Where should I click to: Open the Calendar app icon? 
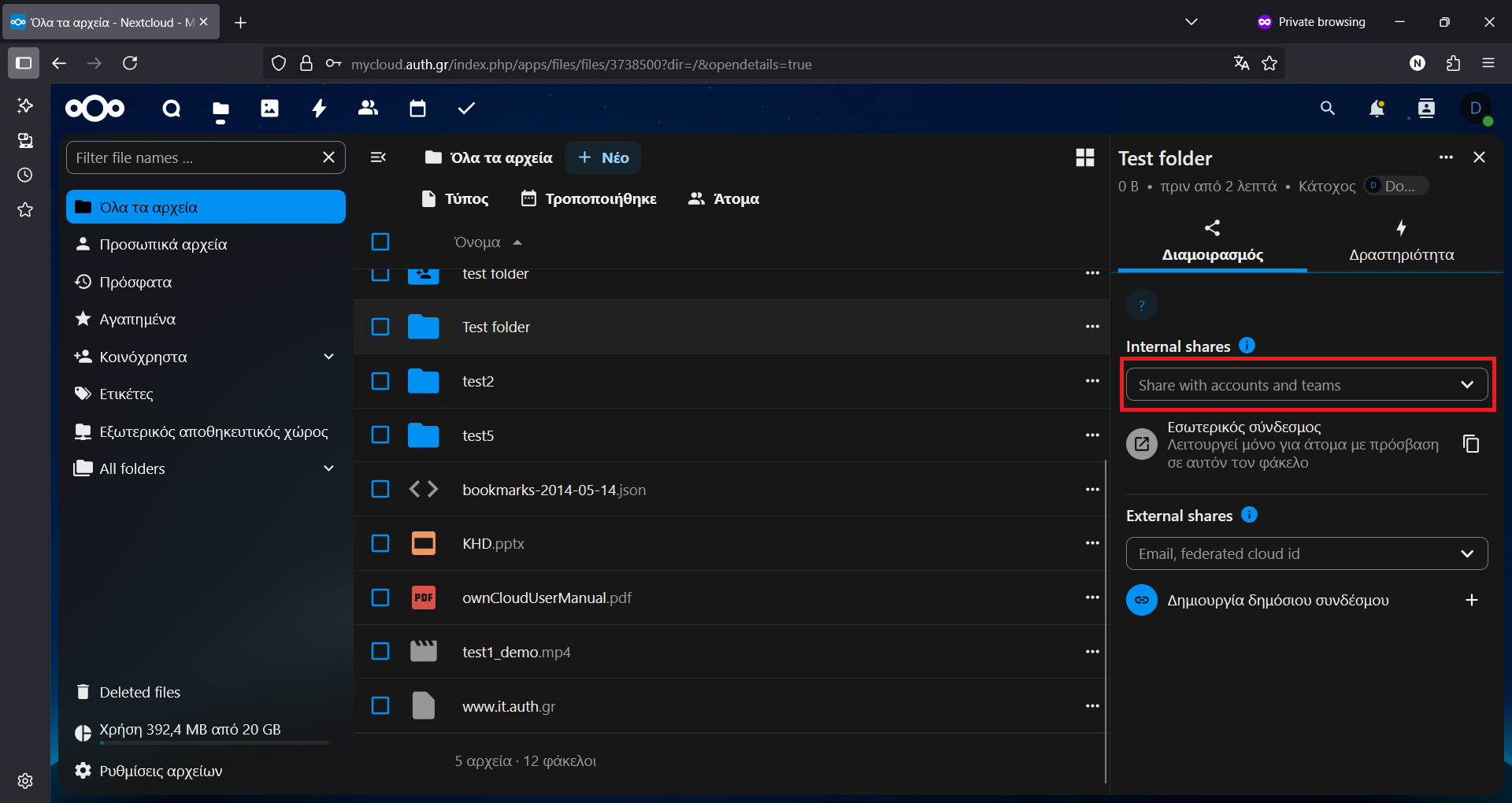[x=417, y=109]
